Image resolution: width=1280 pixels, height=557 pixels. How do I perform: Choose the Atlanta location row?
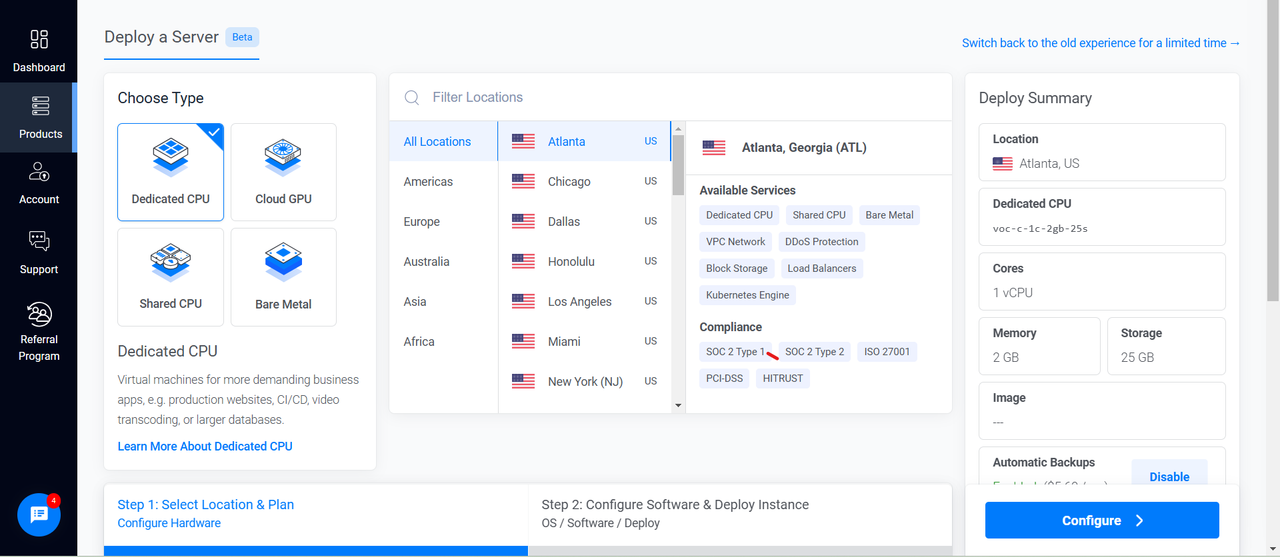(585, 142)
